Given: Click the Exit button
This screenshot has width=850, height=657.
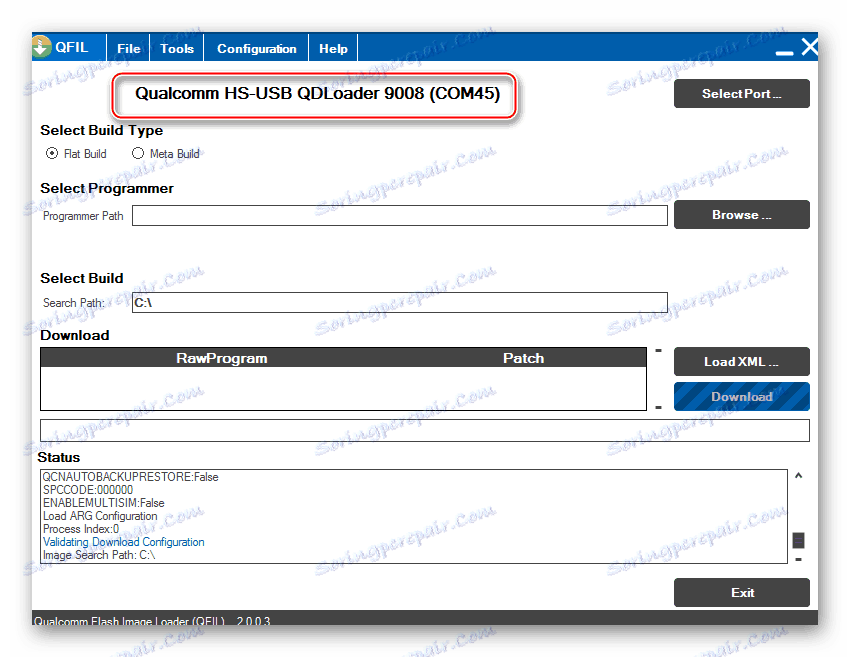Looking at the screenshot, I should [x=742, y=592].
